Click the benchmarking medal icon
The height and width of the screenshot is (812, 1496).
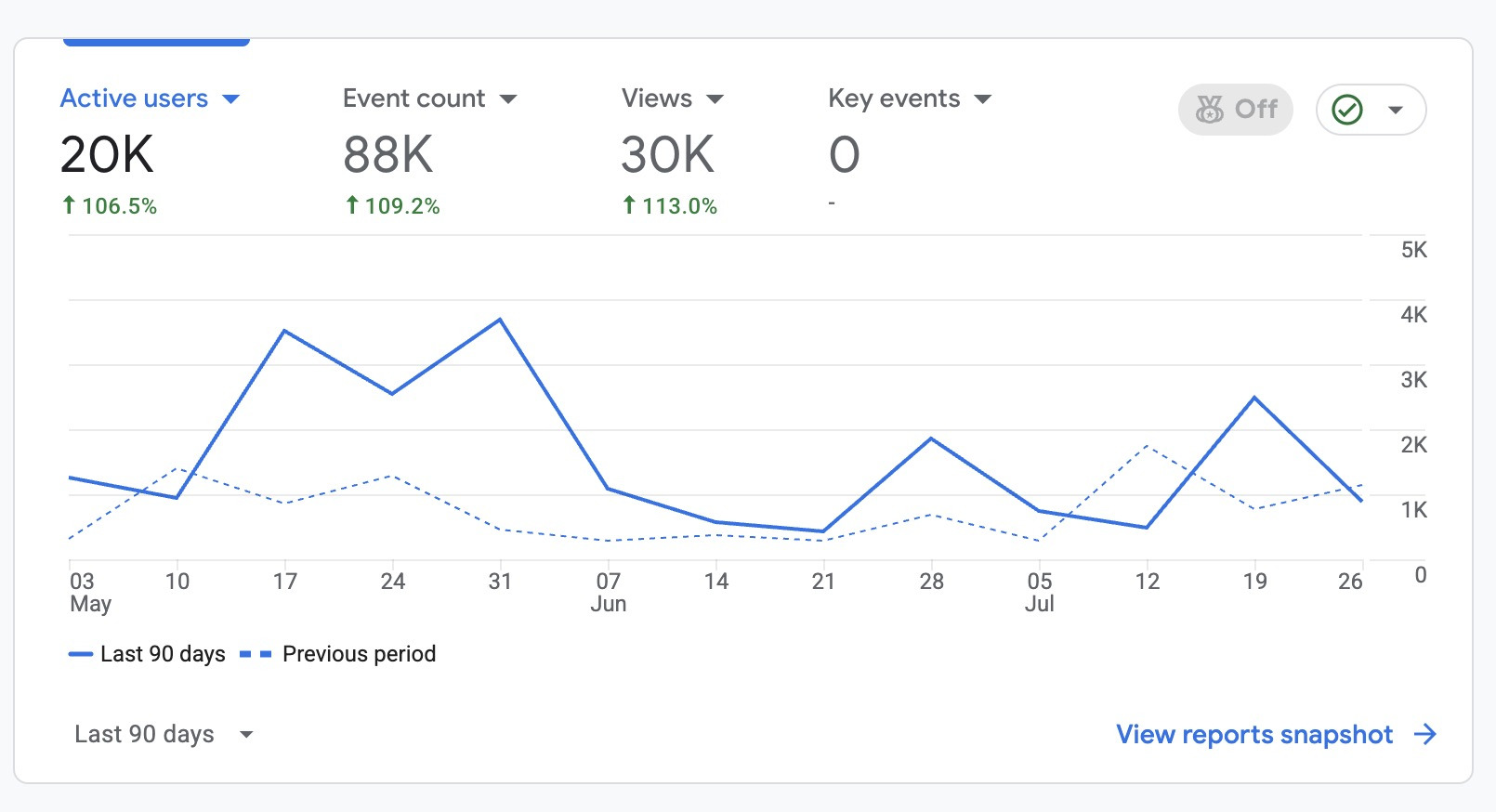coord(1209,110)
